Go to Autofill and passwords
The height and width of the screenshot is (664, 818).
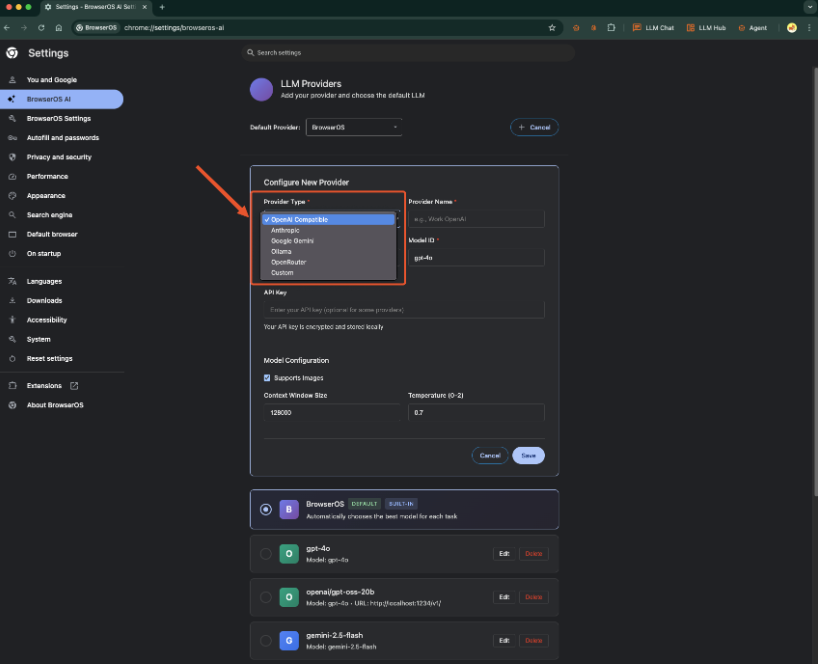(x=62, y=138)
